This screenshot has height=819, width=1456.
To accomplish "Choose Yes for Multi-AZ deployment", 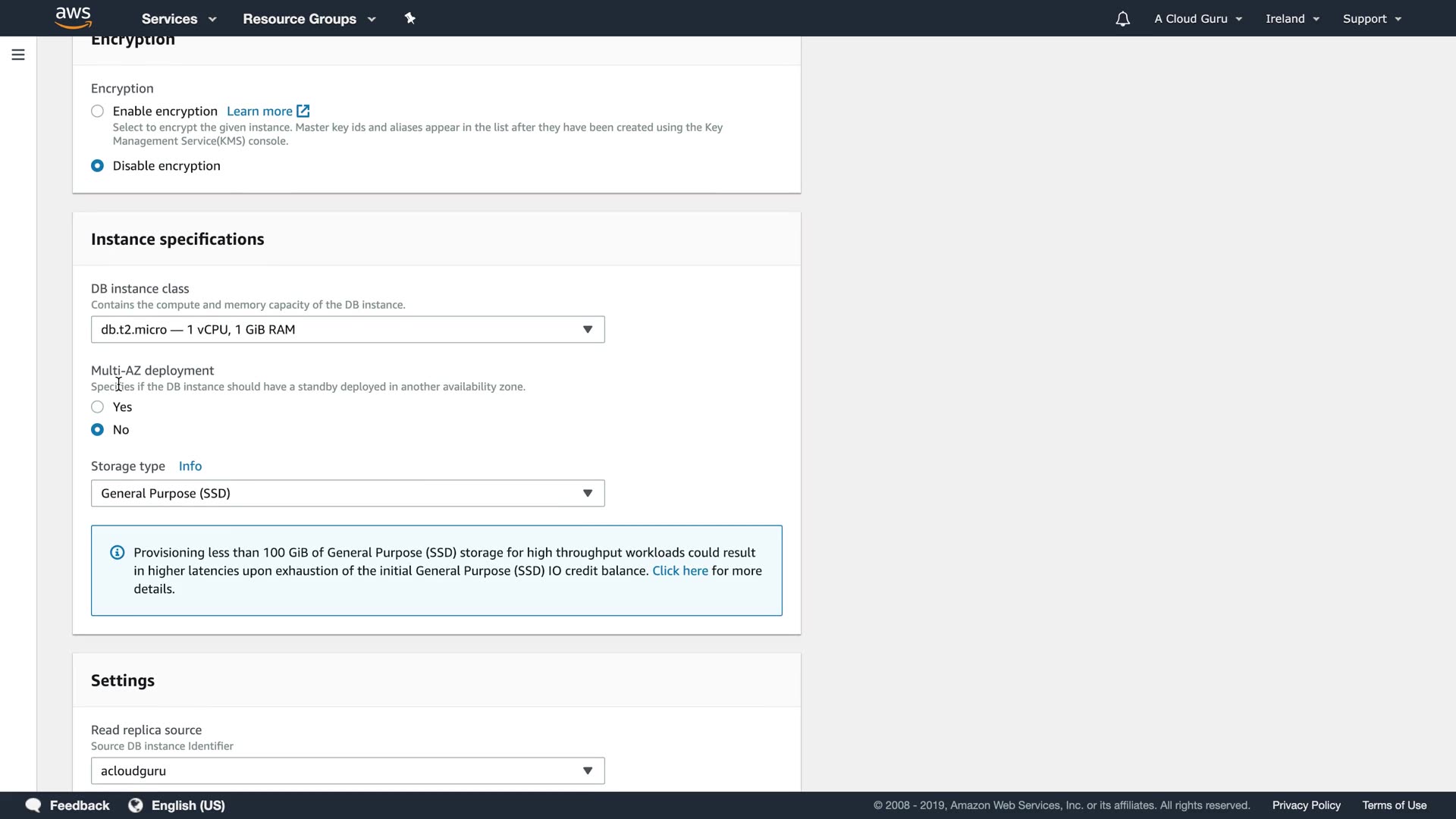I will coord(98,407).
